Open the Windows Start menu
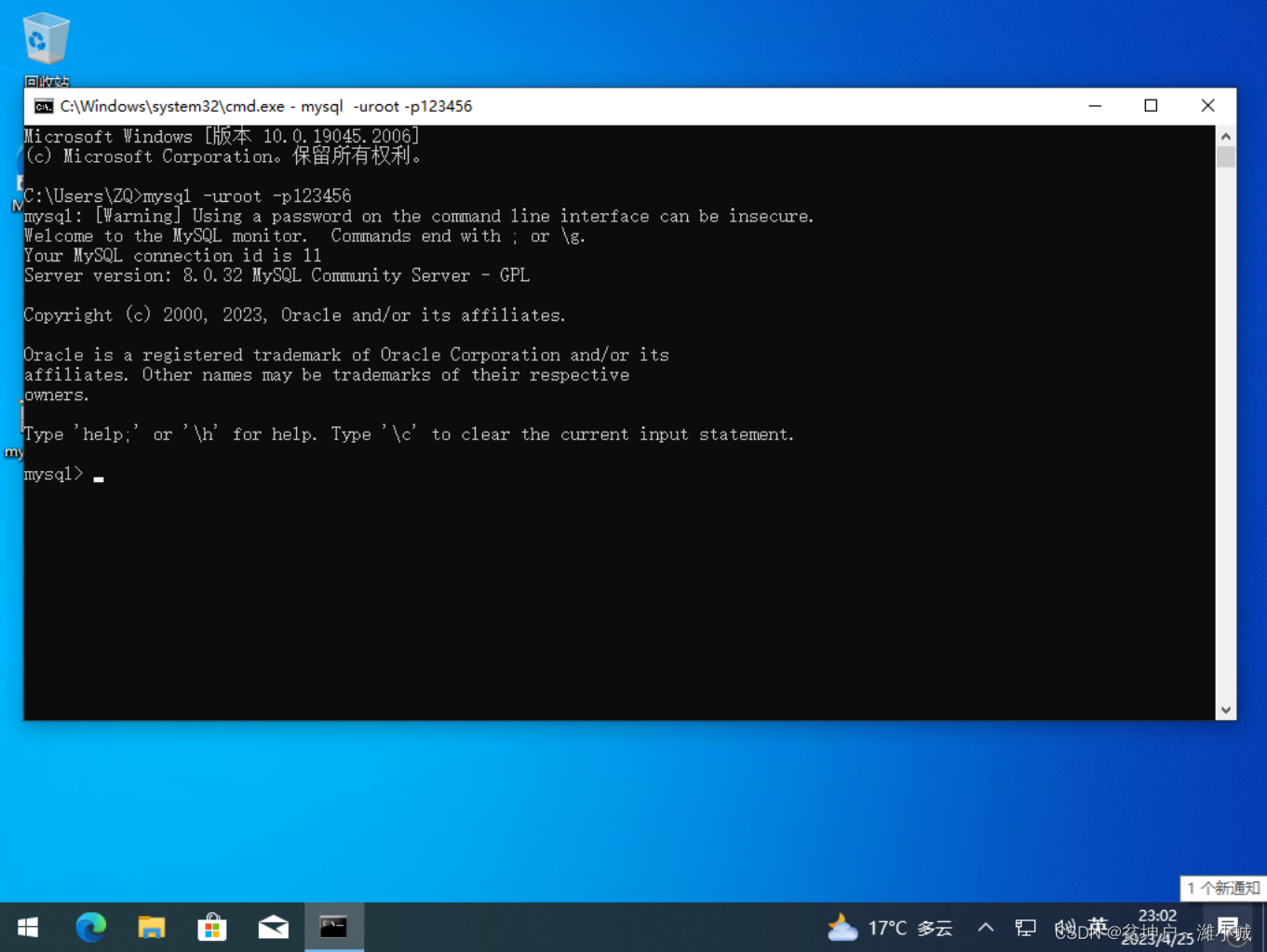This screenshot has height=952, width=1267. tap(28, 927)
